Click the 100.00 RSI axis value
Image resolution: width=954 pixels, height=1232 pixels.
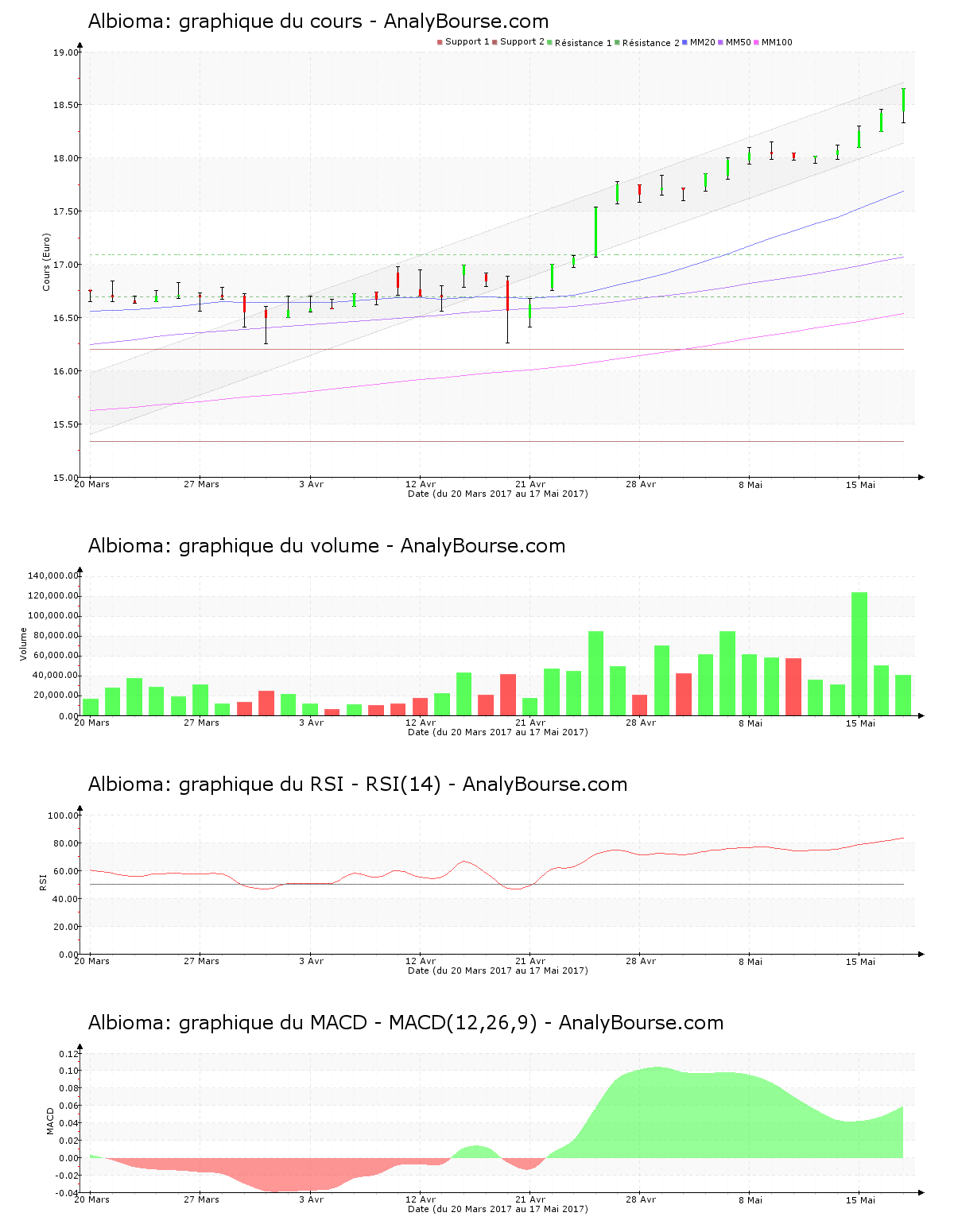[63, 816]
